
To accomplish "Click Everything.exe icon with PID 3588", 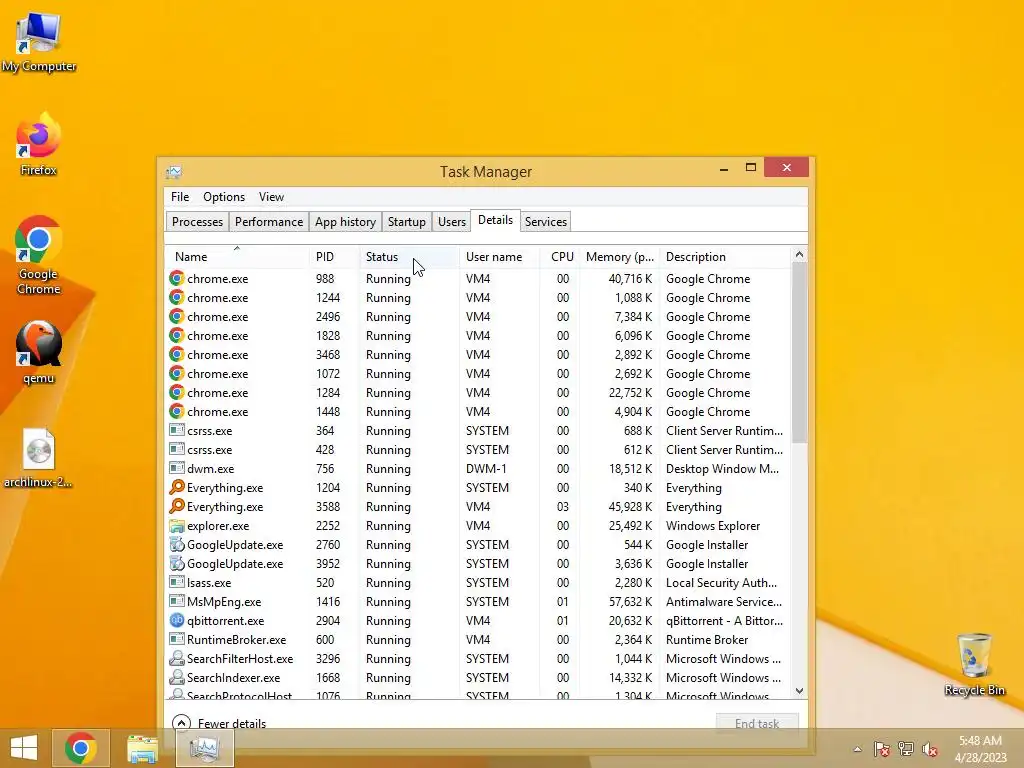I will click(x=176, y=506).
